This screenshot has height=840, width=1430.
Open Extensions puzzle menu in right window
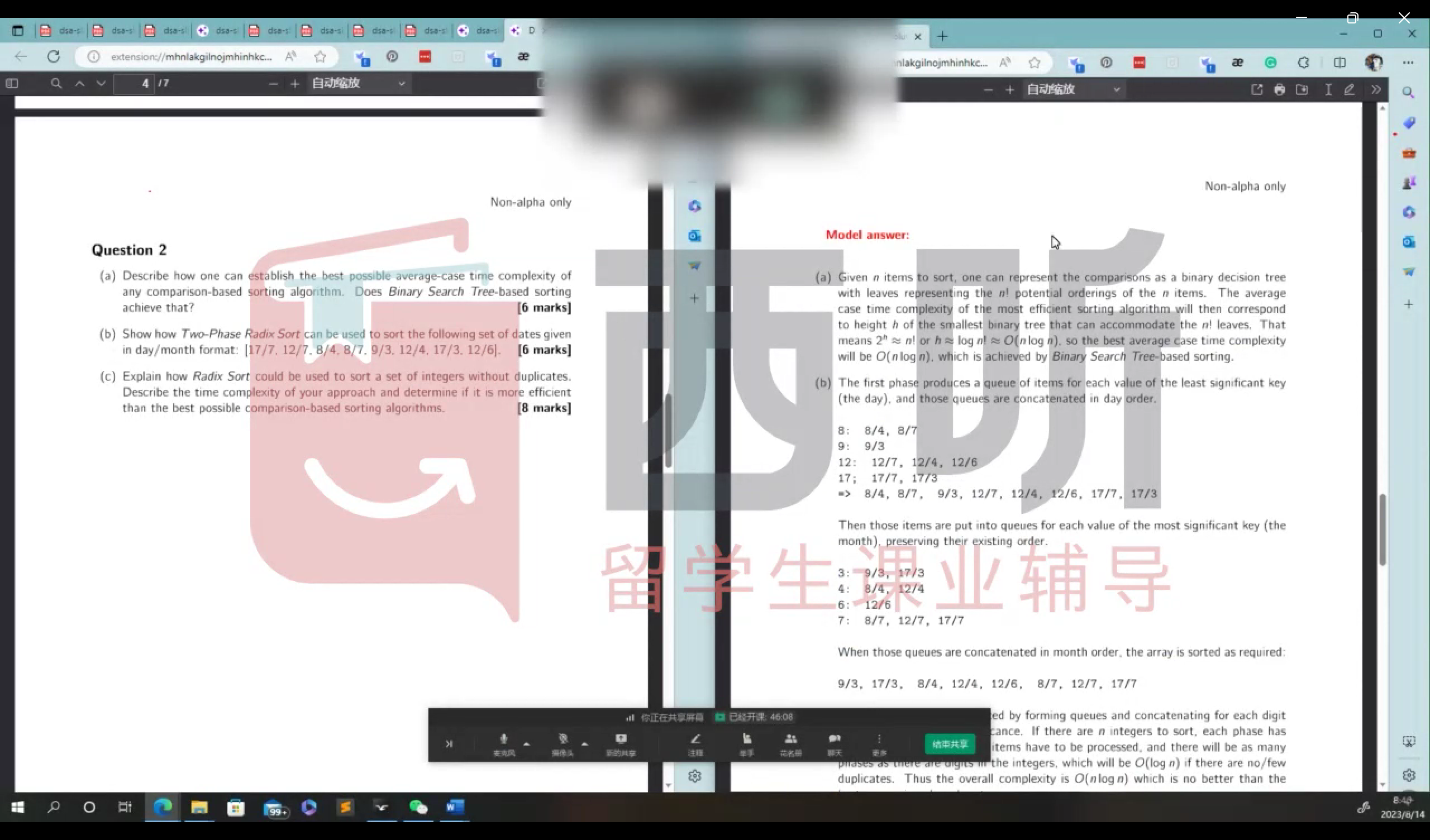click(x=1303, y=63)
